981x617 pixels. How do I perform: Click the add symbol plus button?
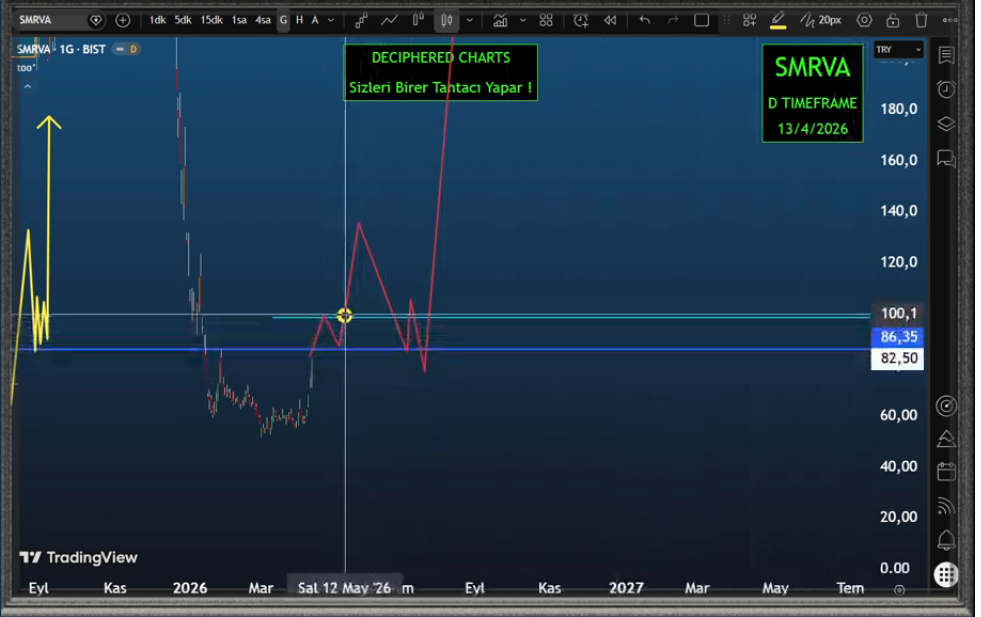coord(123,20)
